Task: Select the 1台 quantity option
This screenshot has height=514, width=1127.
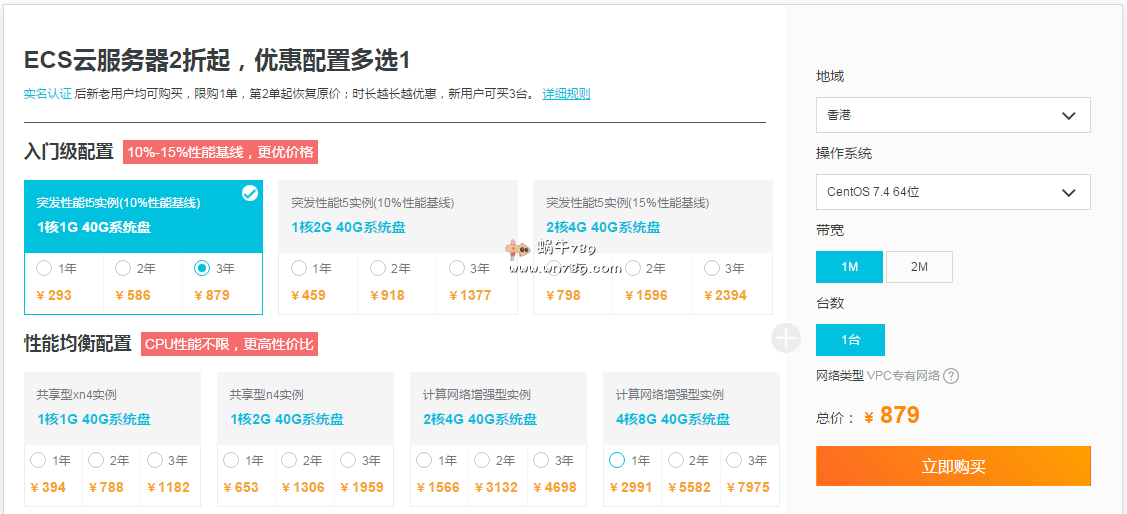Action: pyautogui.click(x=850, y=340)
